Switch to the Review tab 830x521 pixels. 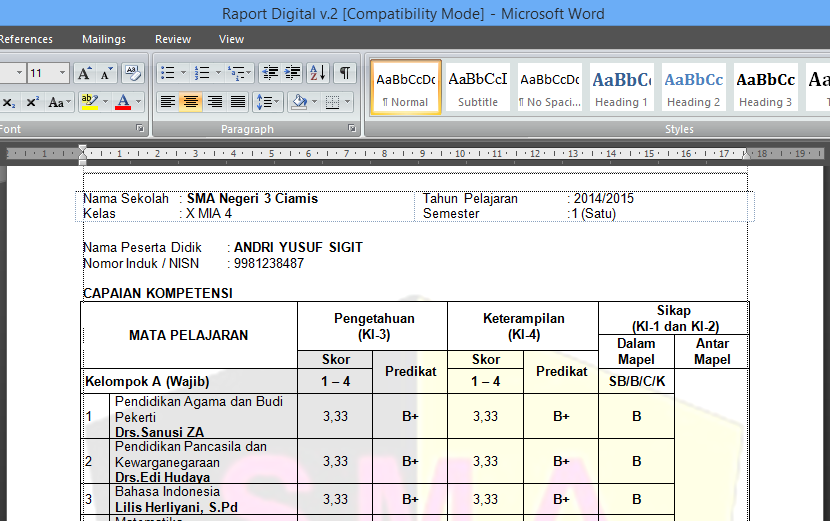point(173,39)
